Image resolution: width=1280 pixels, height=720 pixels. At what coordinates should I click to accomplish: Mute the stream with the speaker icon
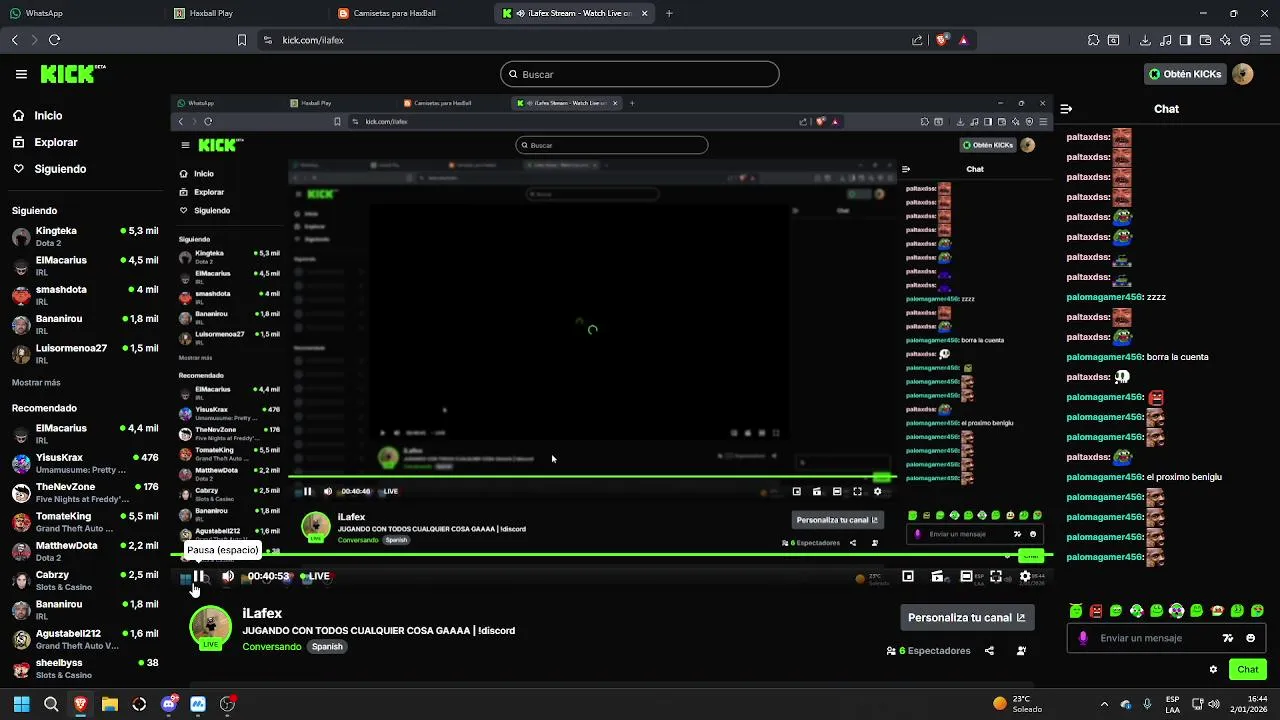point(228,576)
